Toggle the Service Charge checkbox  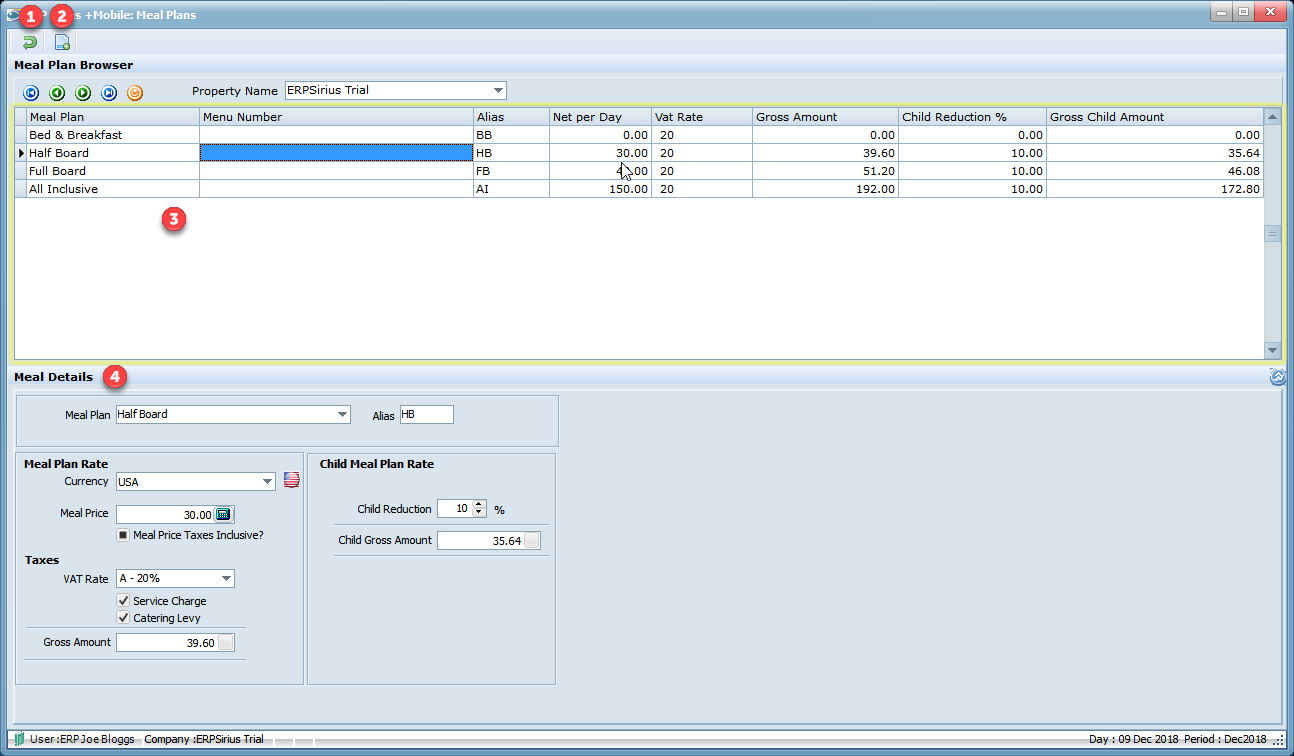pos(123,601)
